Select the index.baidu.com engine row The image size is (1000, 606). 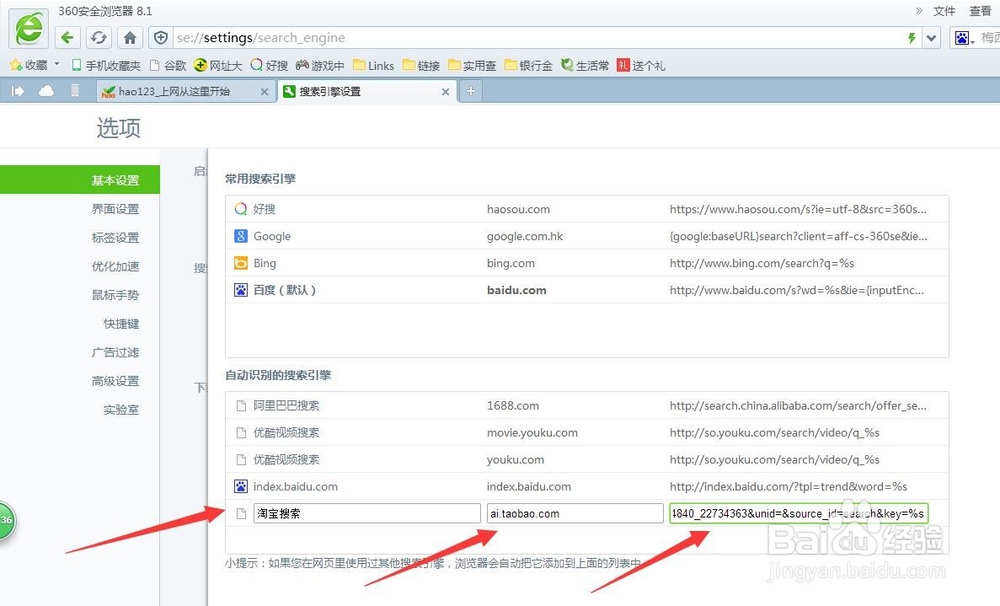pyautogui.click(x=587, y=486)
